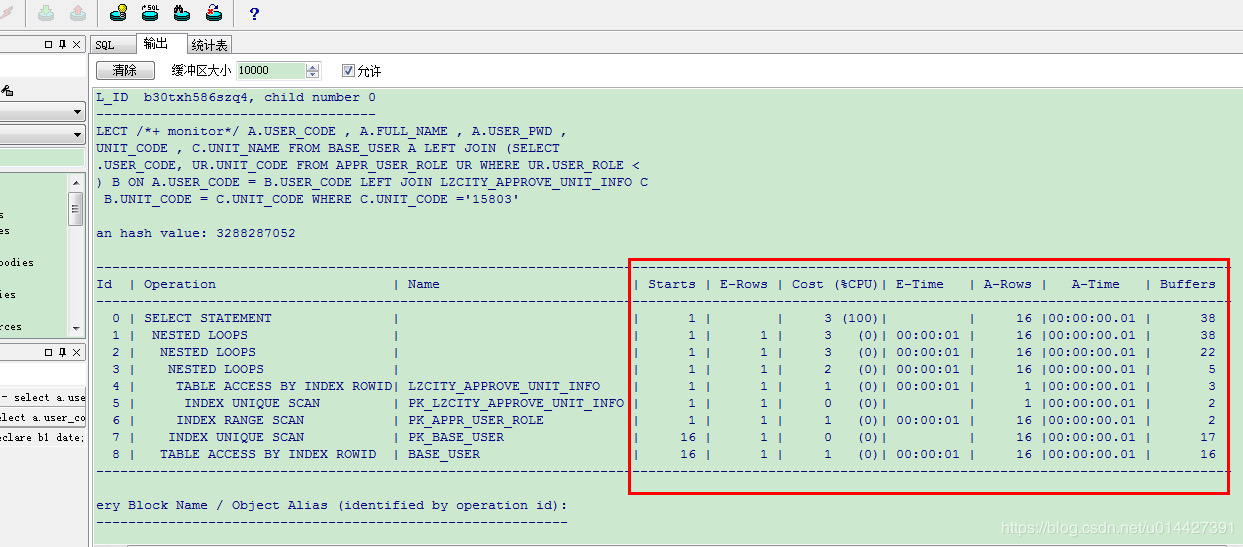Click the 'E-Time' column header text
The width and height of the screenshot is (1243, 547).
(920, 284)
